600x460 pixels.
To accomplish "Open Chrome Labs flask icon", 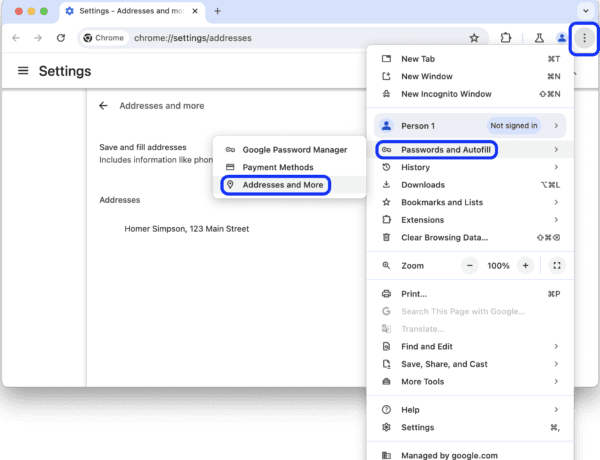I will pyautogui.click(x=539, y=38).
